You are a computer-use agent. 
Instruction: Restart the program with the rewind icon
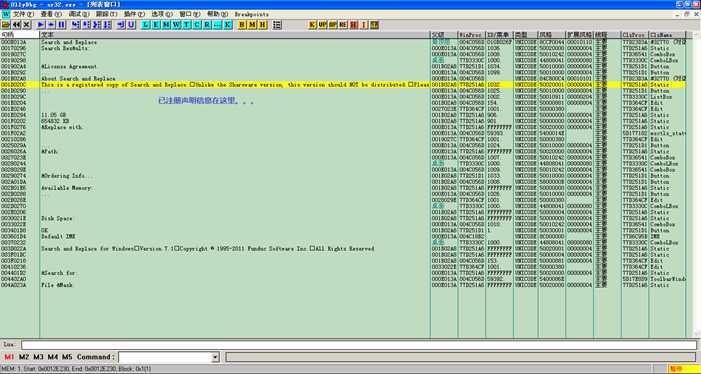(x=16, y=25)
